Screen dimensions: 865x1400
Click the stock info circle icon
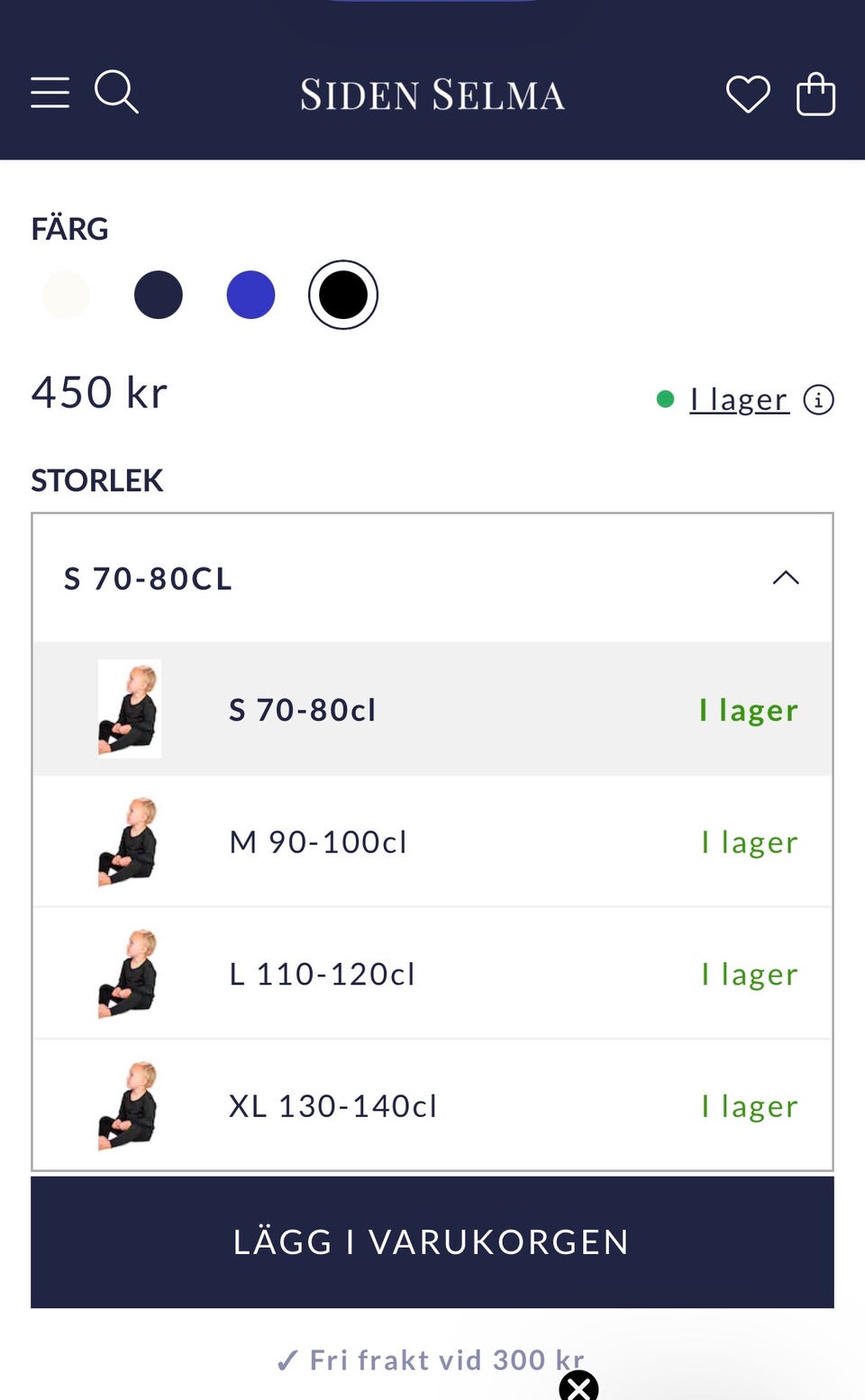pos(818,399)
